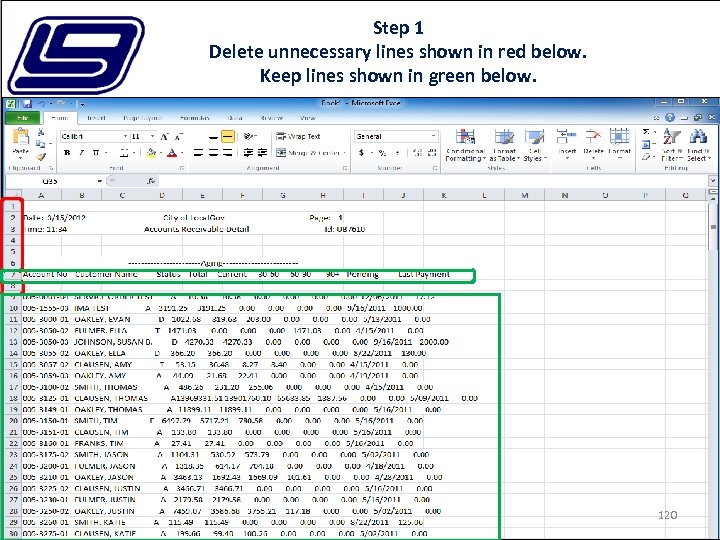
Task: Click the Cut scissors icon
Action: click(41, 132)
